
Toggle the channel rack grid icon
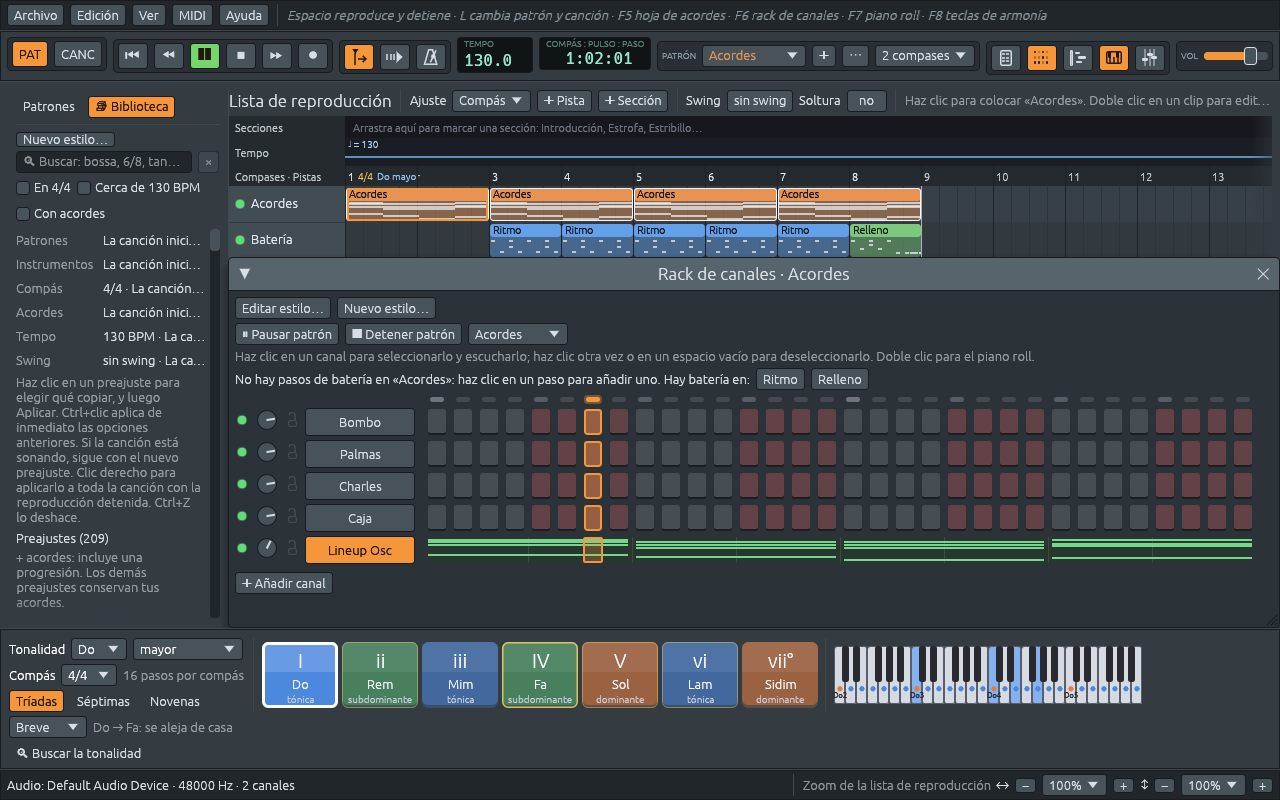(1041, 58)
